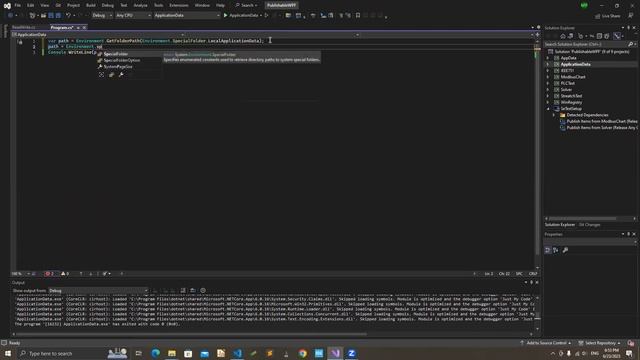
Task: Open the Extensions menu
Action: pos(179,5)
